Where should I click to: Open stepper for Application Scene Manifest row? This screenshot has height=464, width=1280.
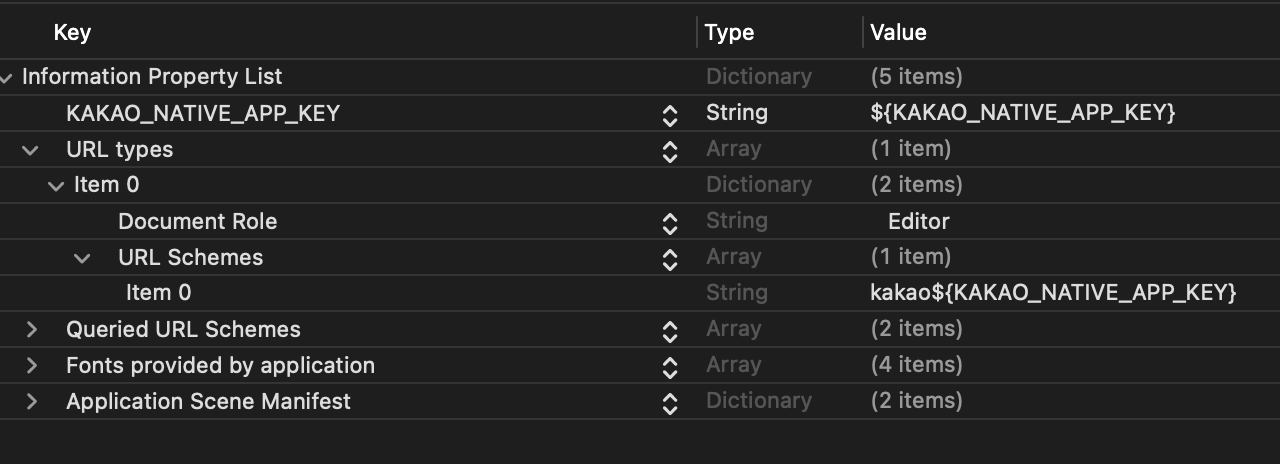(x=670, y=402)
